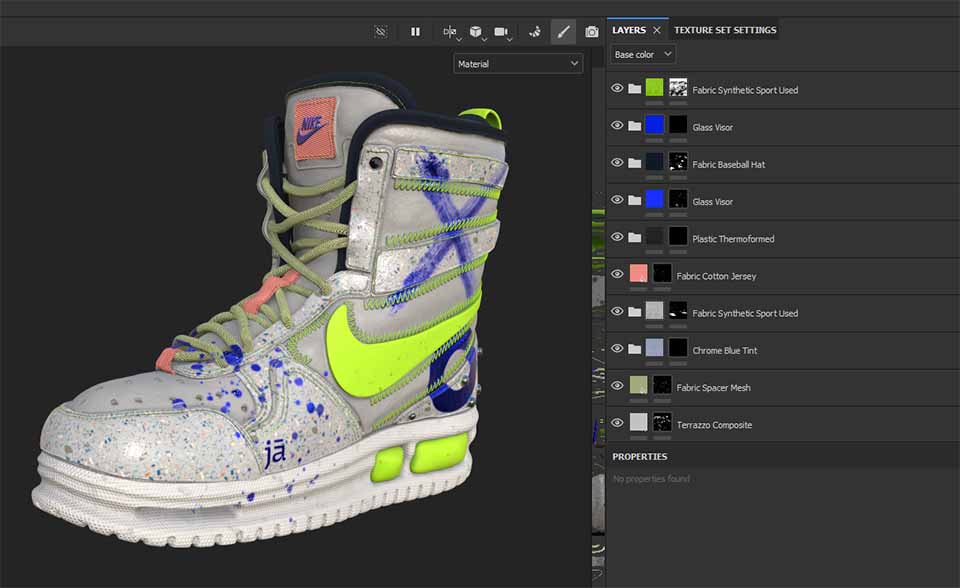Click the 3D cube display mode icon

(x=476, y=32)
